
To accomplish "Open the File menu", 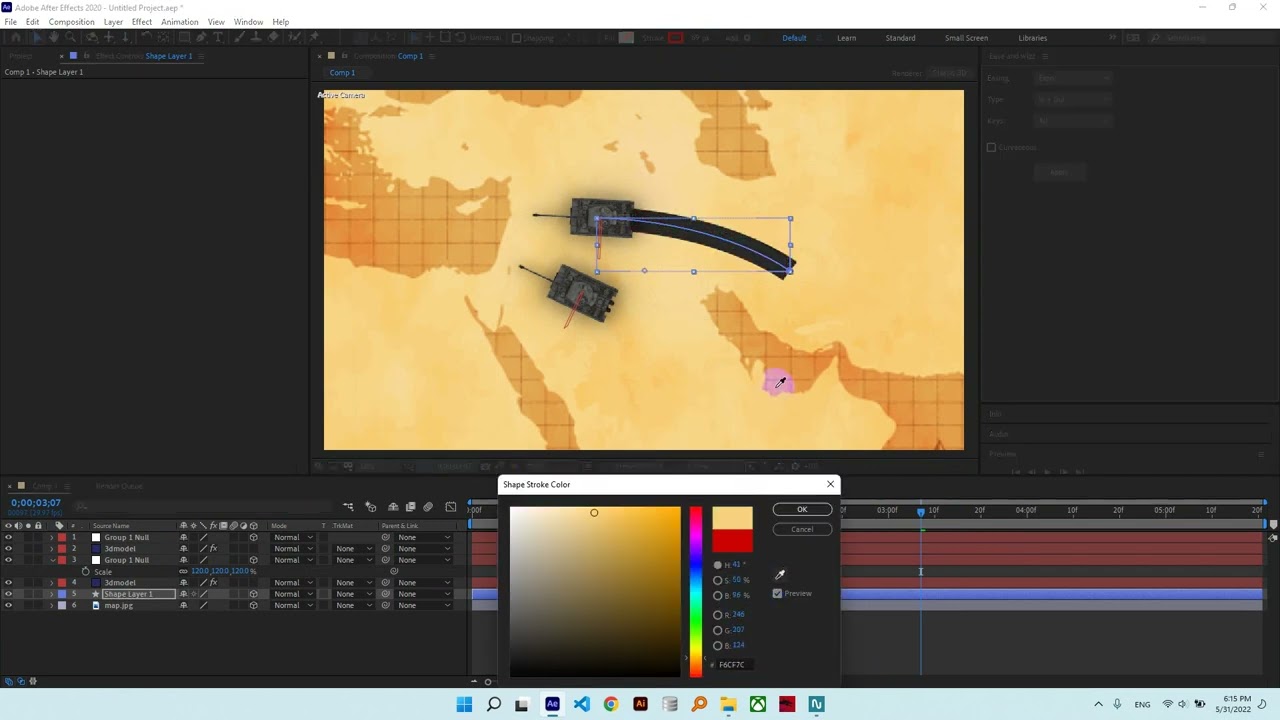I will 10,22.
